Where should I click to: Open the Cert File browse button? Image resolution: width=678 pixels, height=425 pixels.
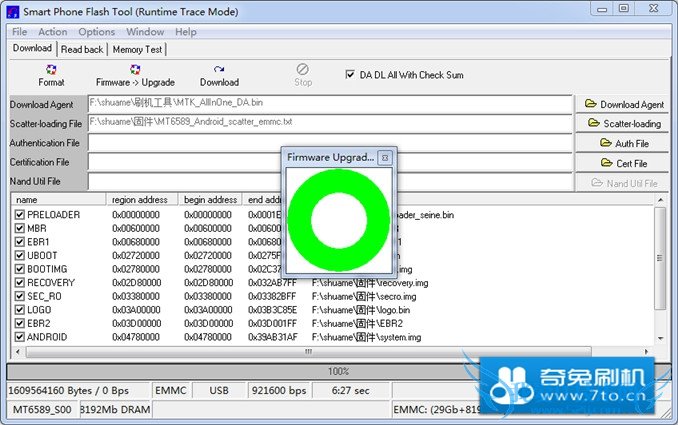624,163
